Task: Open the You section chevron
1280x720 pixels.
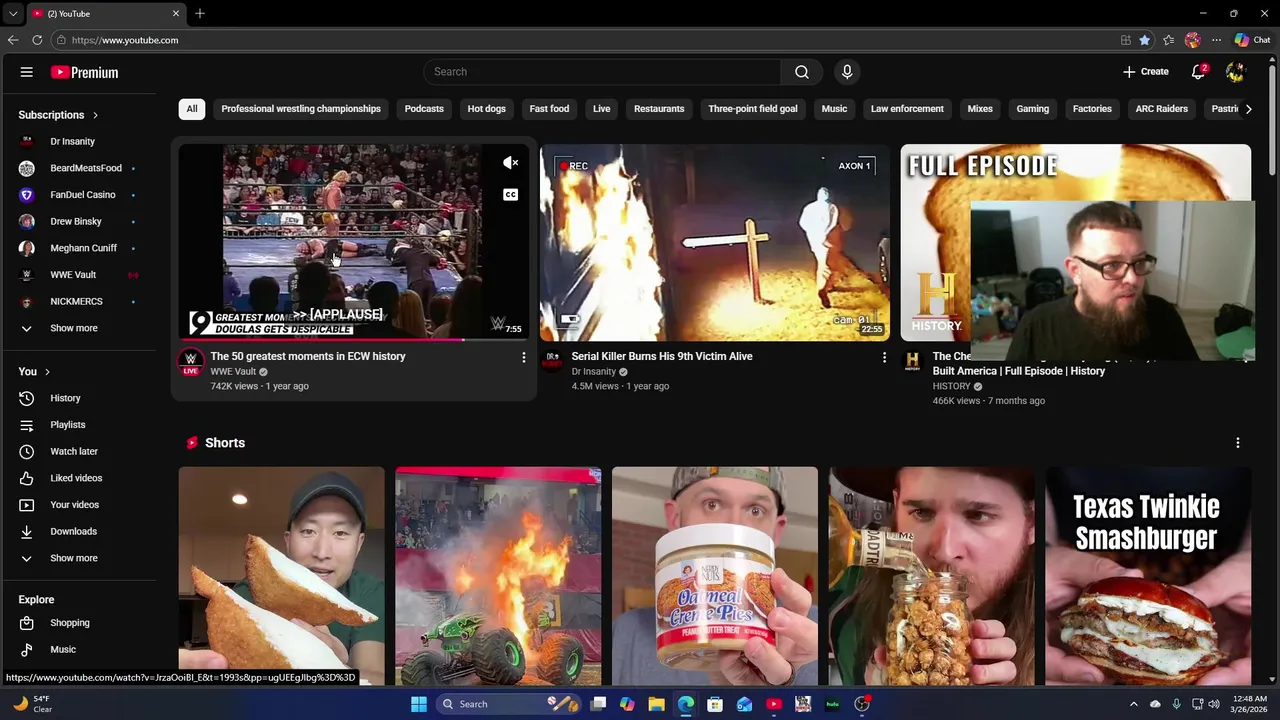Action: pos(47,372)
